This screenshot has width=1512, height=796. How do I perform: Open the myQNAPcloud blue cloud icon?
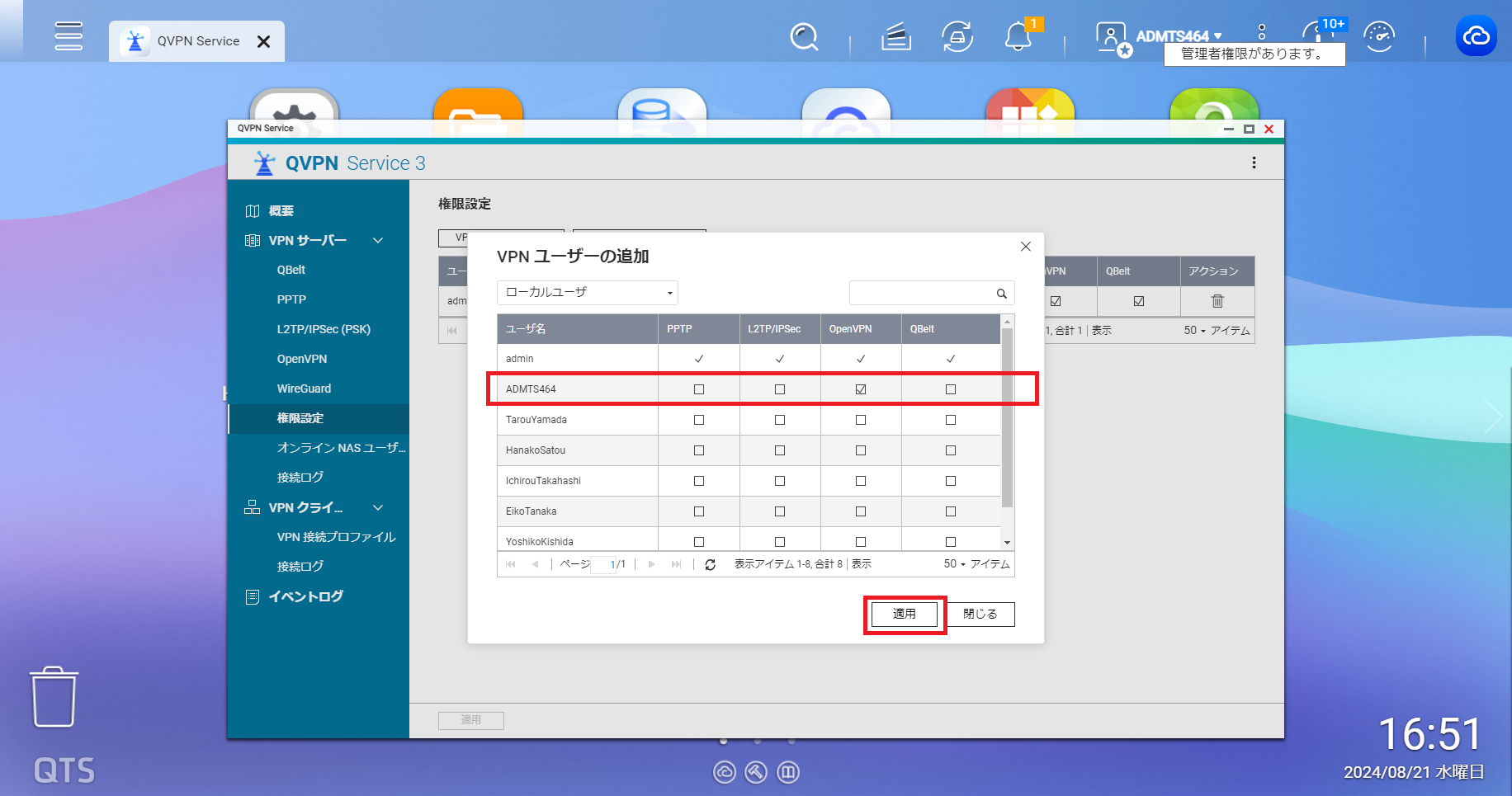pos(1476,36)
